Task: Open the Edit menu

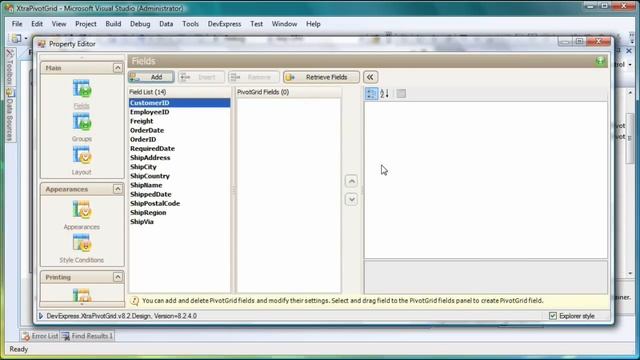Action: click(x=37, y=24)
